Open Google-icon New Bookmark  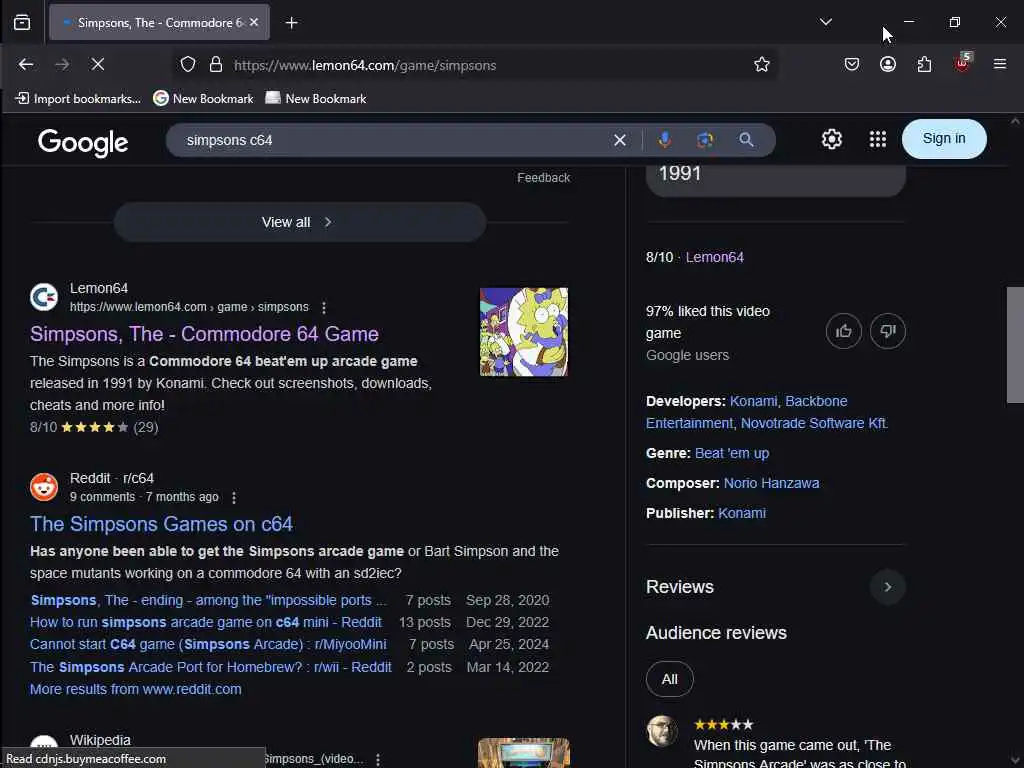tap(203, 99)
